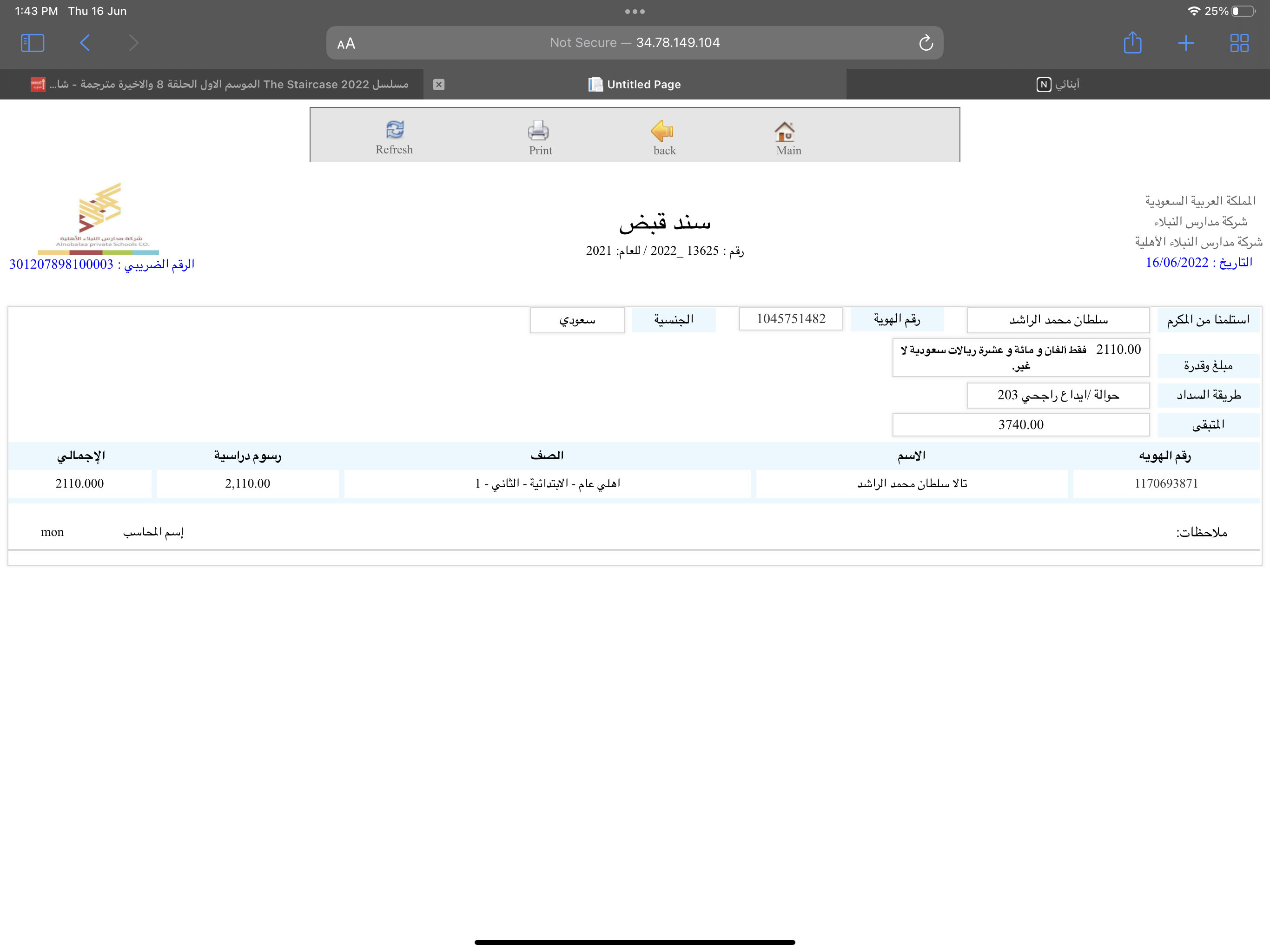Click the date 16/06/2022 text

coord(1177,262)
